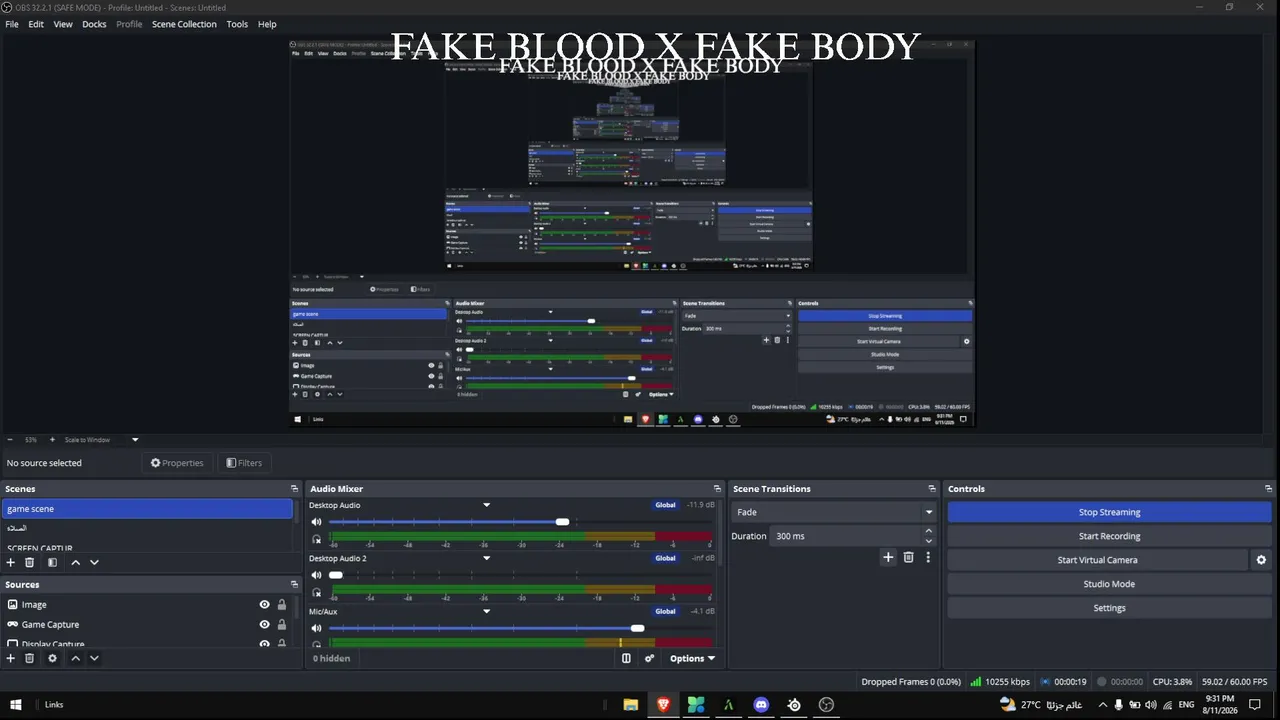Mute Desktop Audio 2 speaker icon

click(x=317, y=575)
